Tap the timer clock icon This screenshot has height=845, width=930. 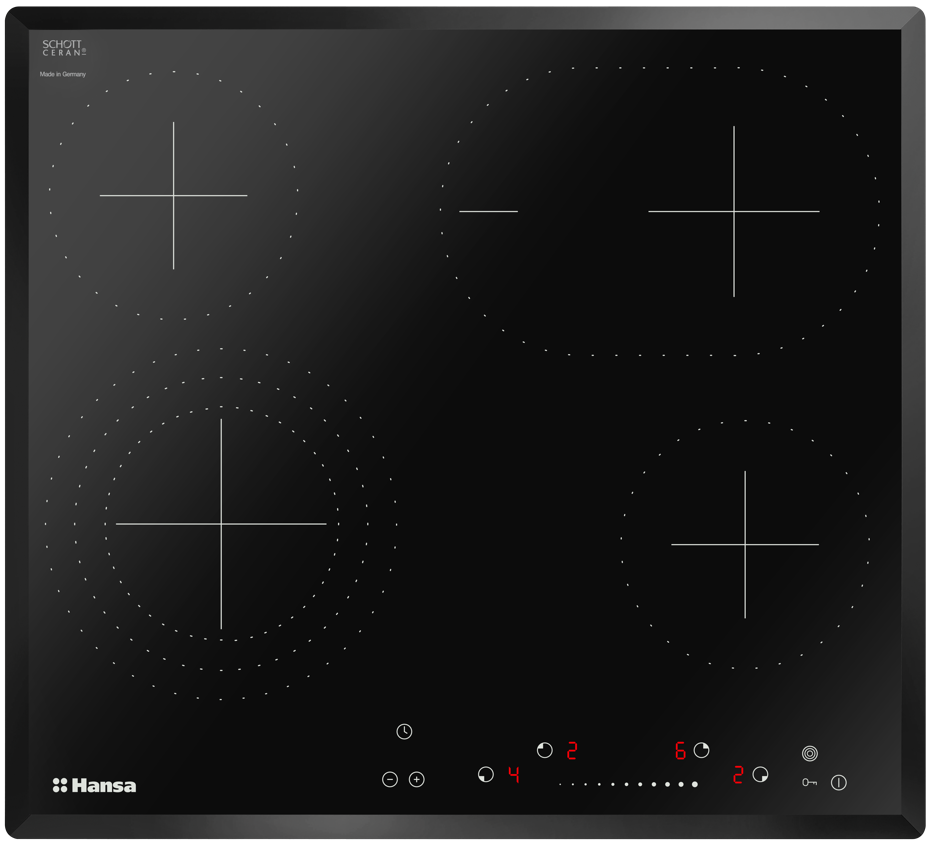[404, 731]
